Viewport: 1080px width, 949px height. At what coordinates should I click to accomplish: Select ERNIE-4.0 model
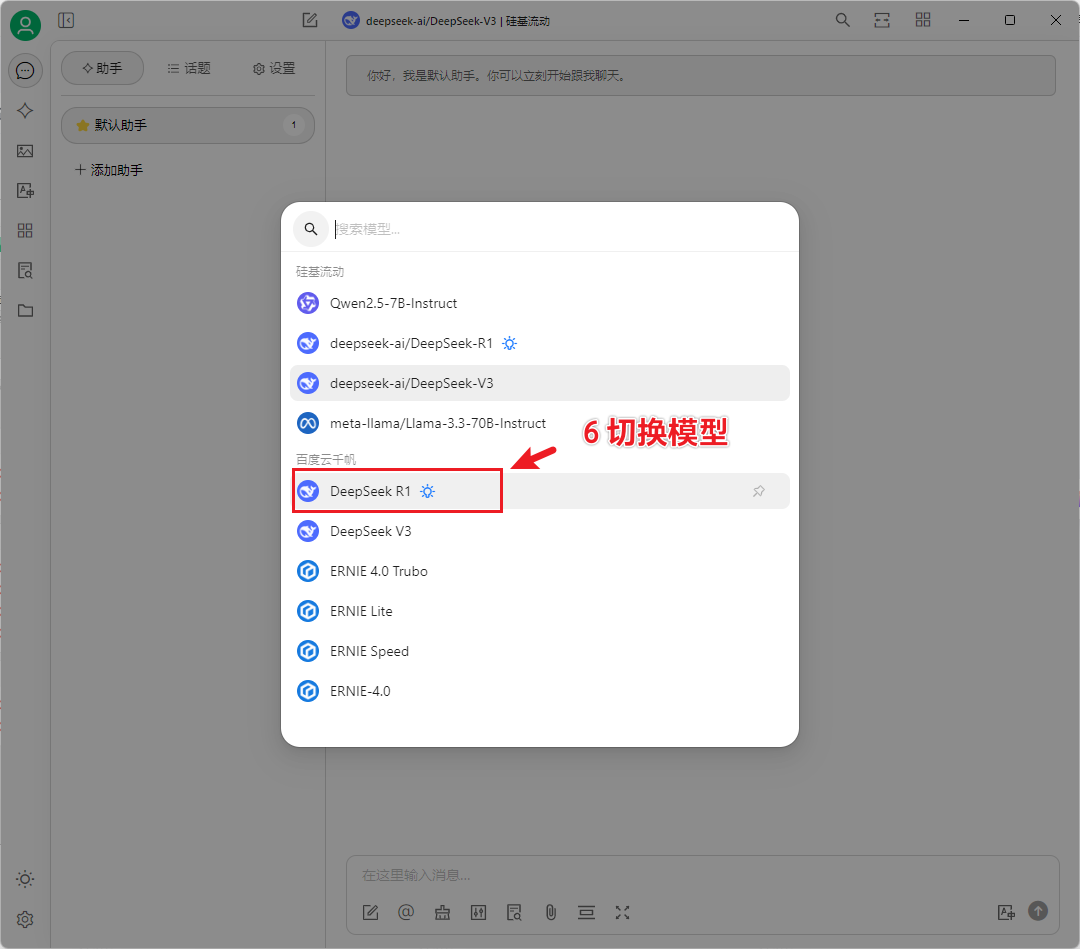click(540, 691)
